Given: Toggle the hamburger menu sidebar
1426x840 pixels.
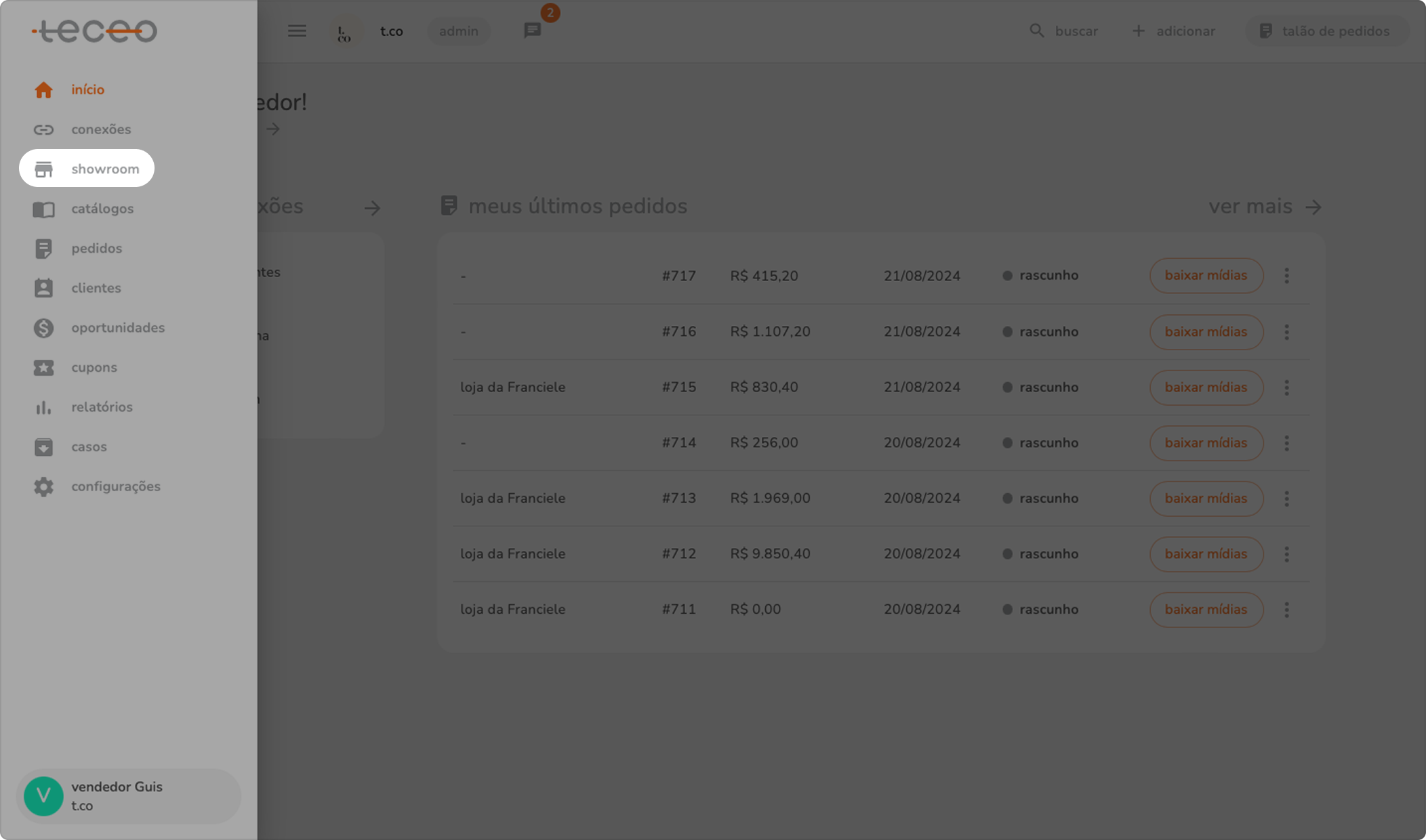Looking at the screenshot, I should (x=297, y=31).
